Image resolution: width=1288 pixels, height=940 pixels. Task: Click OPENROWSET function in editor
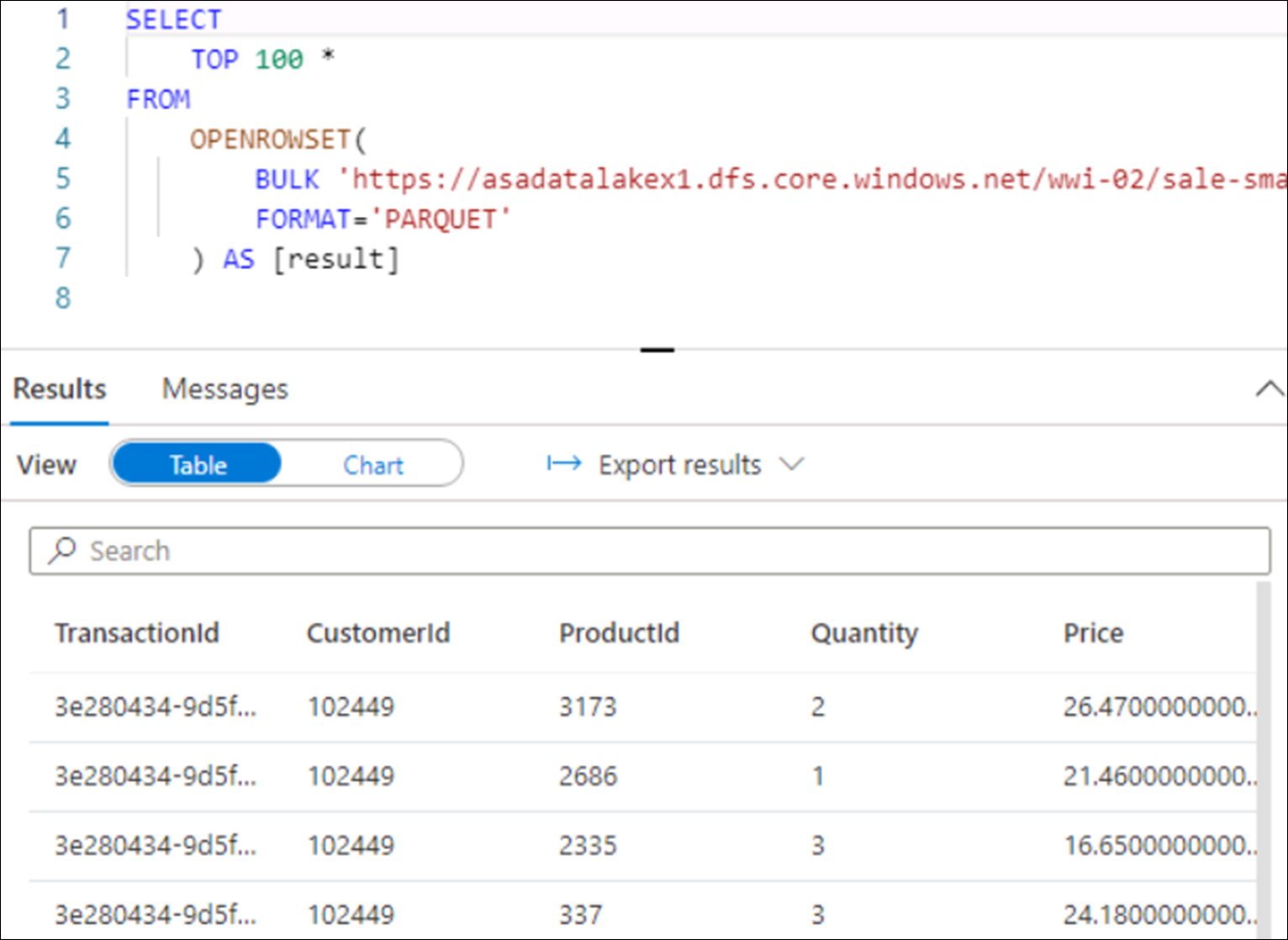click(270, 139)
